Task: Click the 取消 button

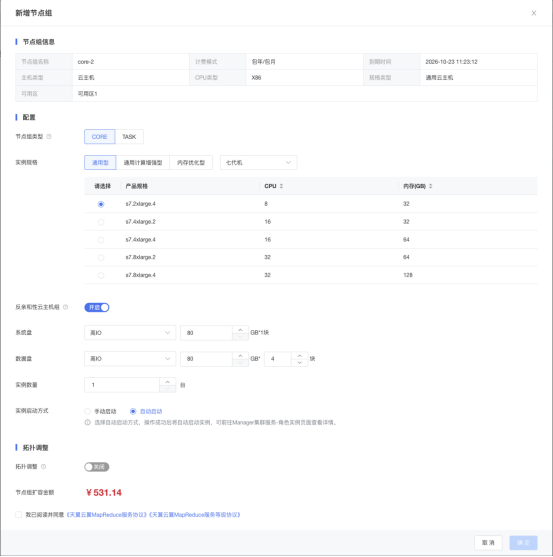Action: (488, 542)
